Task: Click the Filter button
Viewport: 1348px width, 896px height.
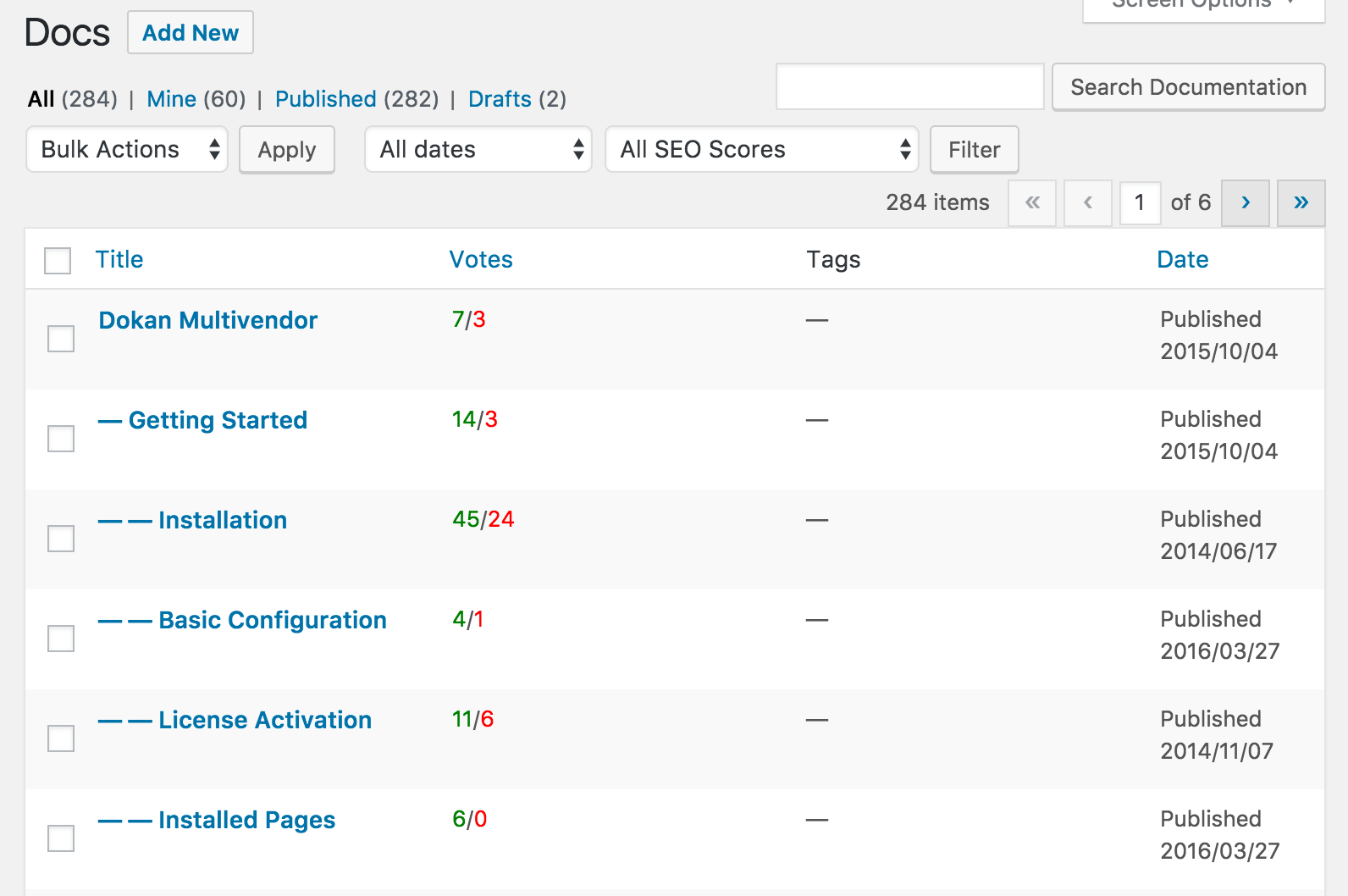Action: [x=974, y=150]
